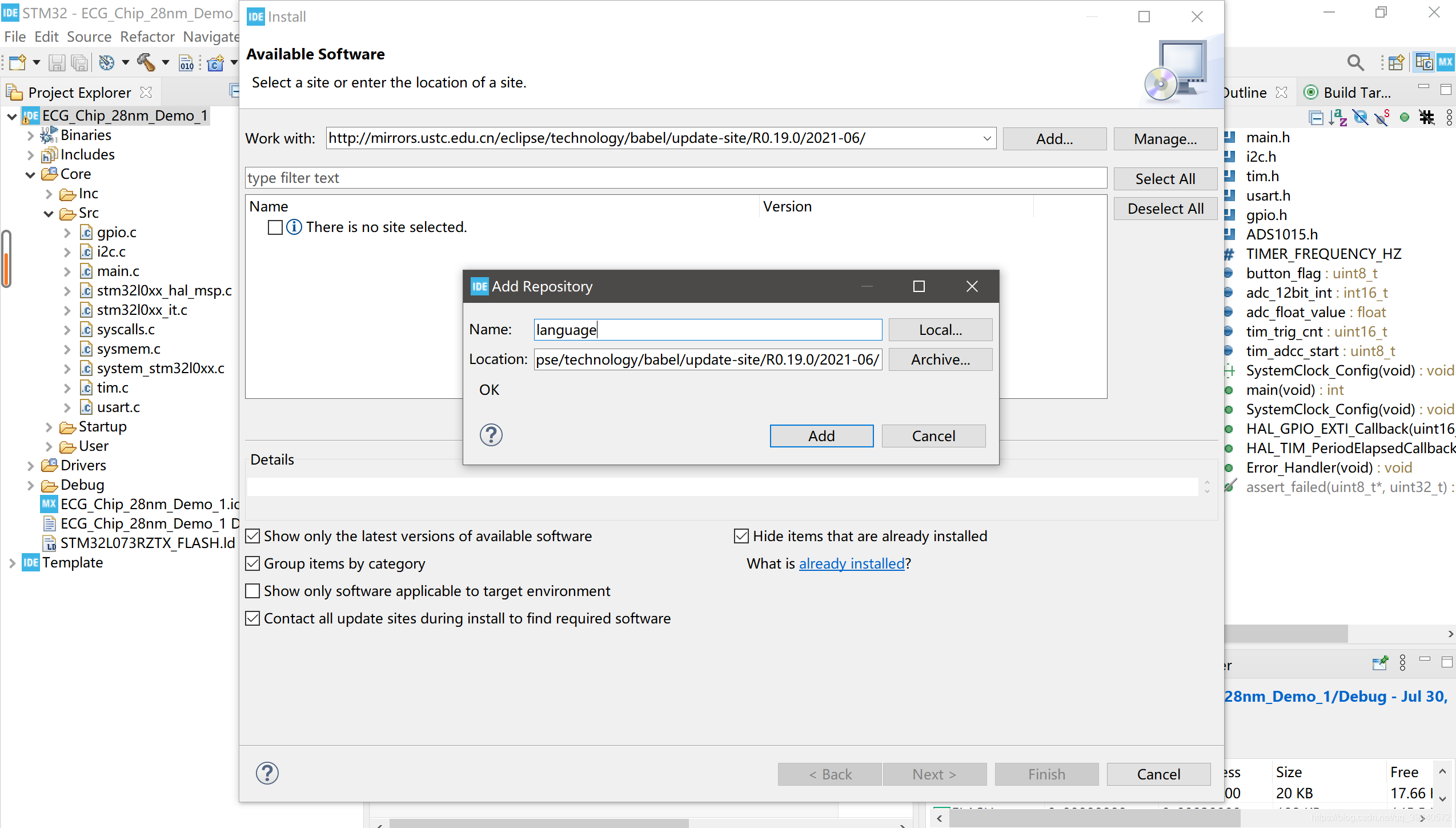Click the hammer Build toolbar icon

click(x=146, y=62)
